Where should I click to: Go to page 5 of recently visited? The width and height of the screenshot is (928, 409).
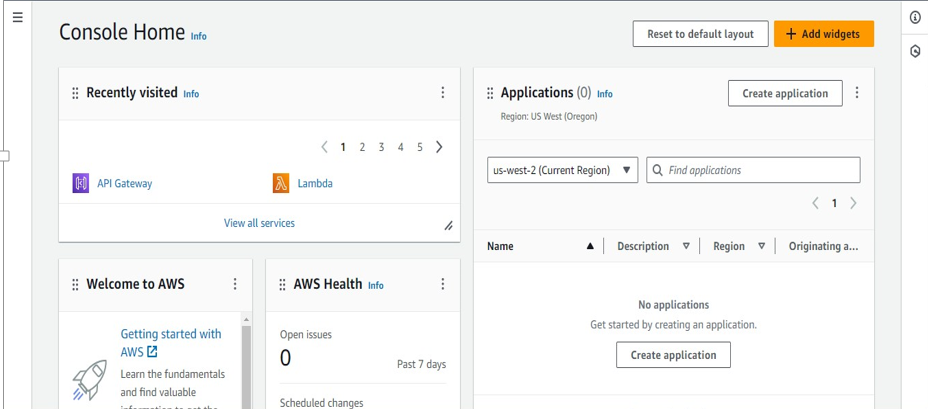tap(420, 147)
